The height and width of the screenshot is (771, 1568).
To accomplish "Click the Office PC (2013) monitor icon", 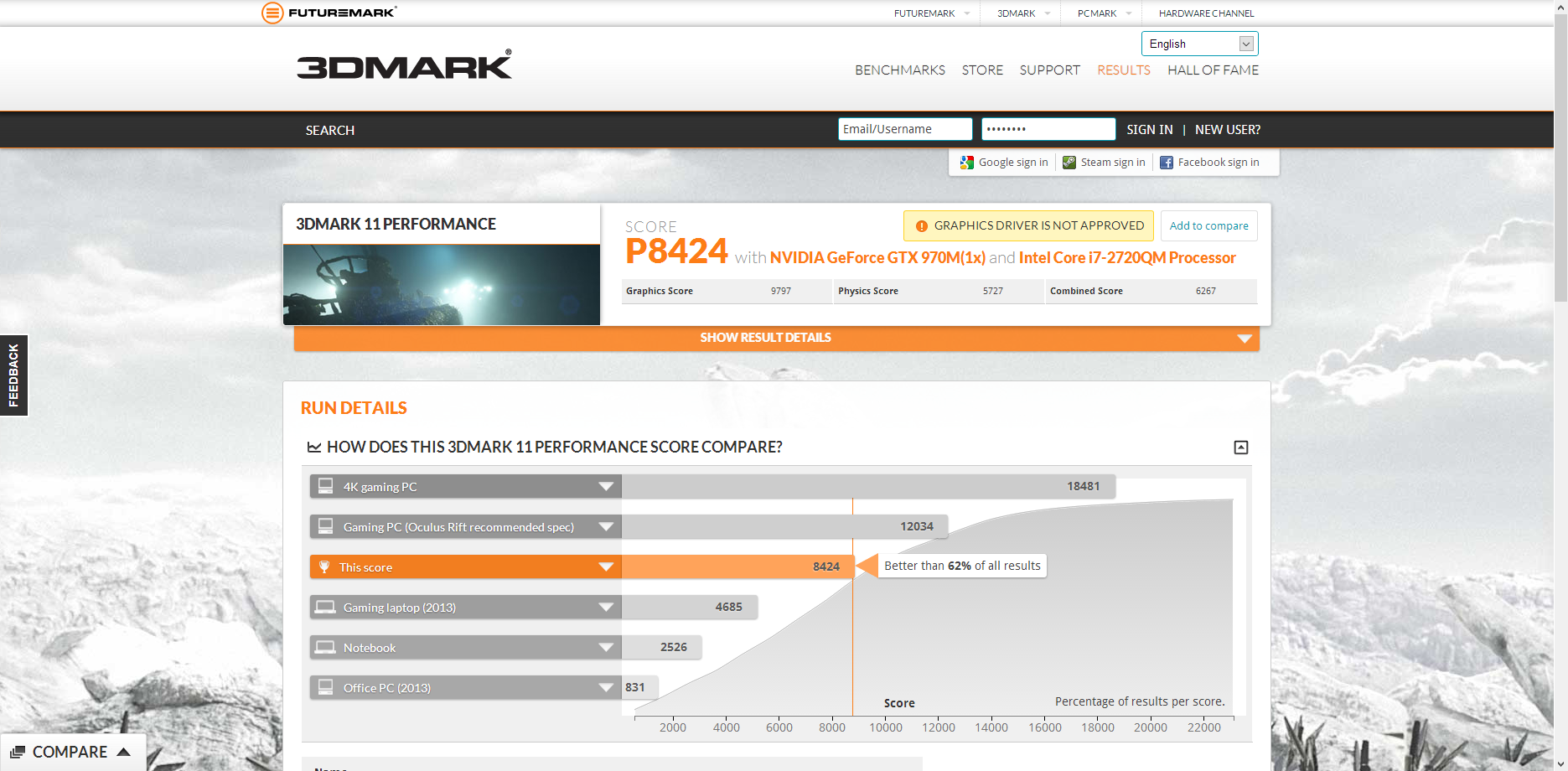I will (x=325, y=687).
